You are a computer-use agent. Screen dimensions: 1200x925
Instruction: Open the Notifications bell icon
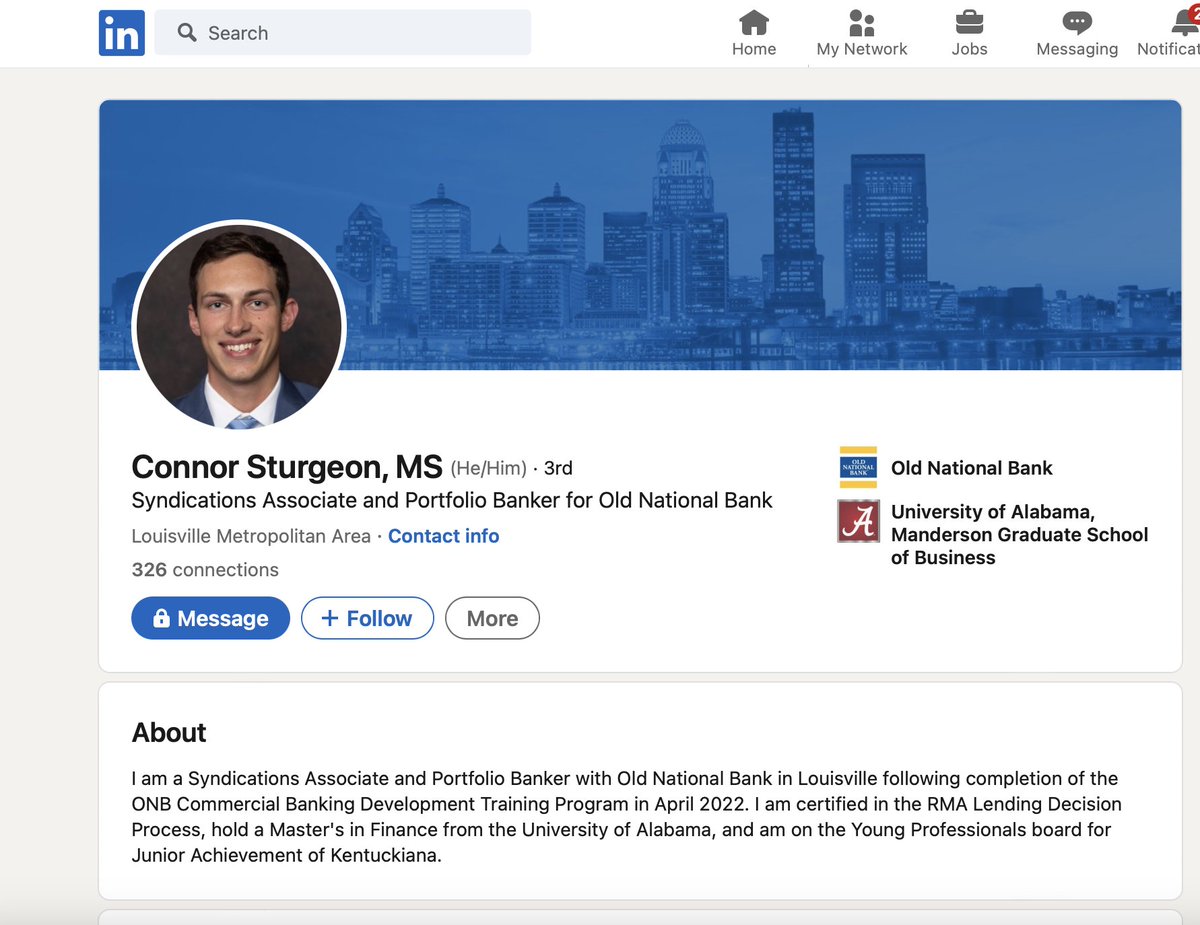click(x=1185, y=22)
